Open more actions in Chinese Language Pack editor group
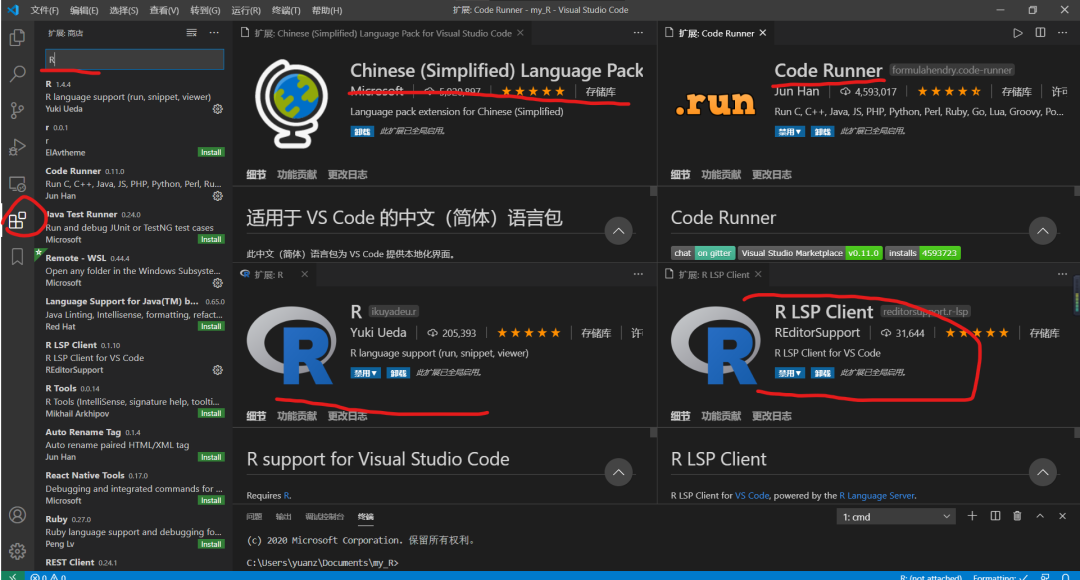This screenshot has width=1080, height=580. (x=638, y=33)
